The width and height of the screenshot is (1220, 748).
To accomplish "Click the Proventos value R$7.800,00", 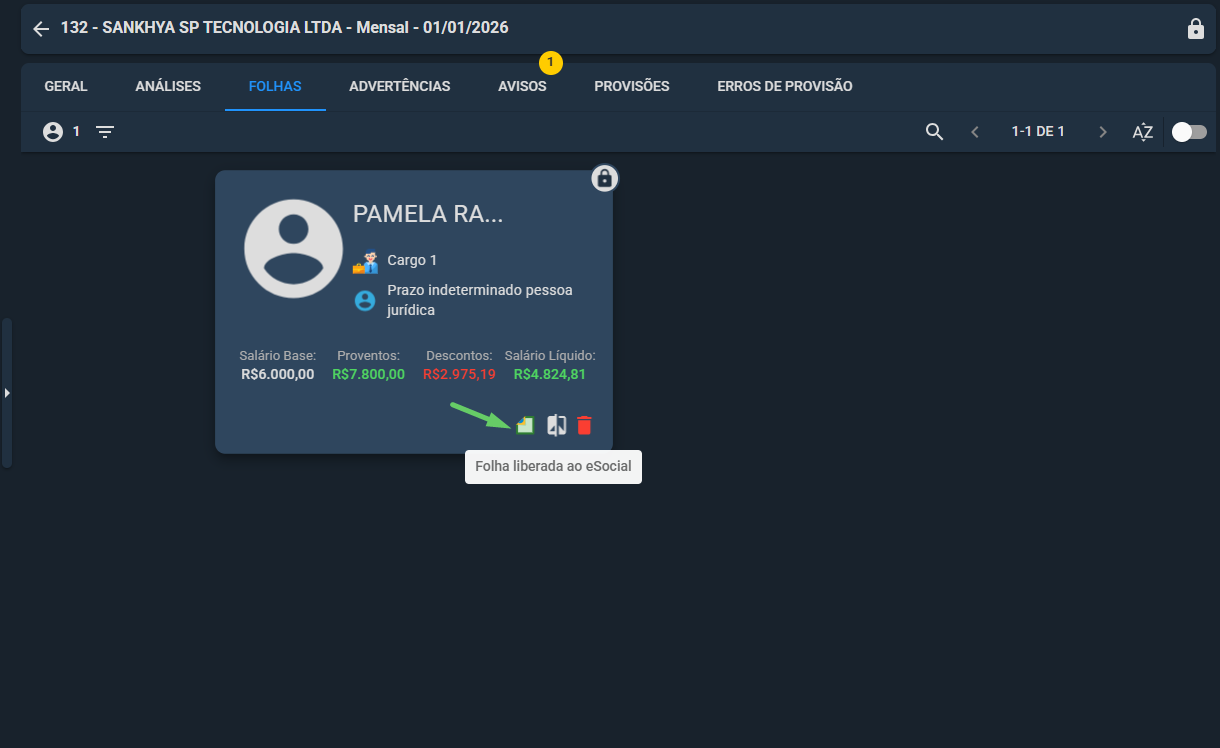I will [x=368, y=375].
